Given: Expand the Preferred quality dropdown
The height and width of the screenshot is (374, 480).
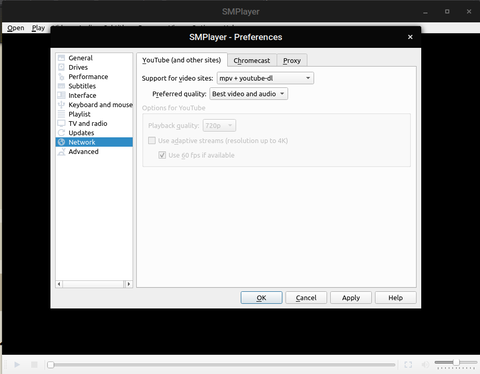Looking at the screenshot, I should click(x=249, y=94).
